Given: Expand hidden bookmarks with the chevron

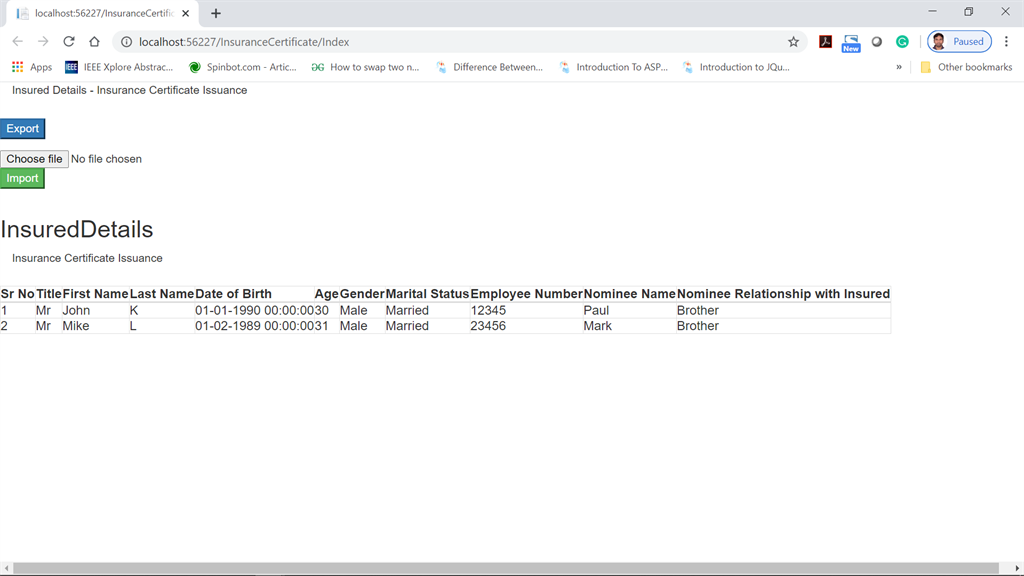Looking at the screenshot, I should tap(898, 67).
